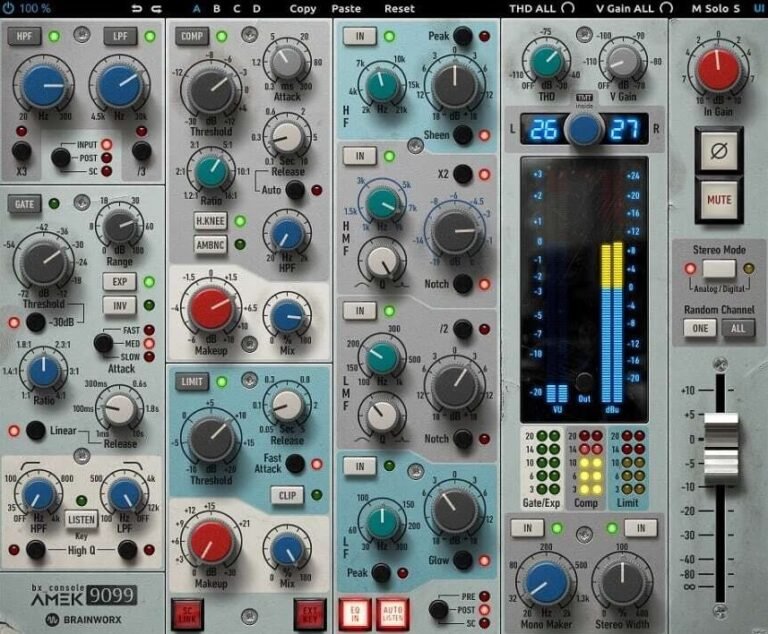The height and width of the screenshot is (634, 768).
Task: Click the THD ALL circular icon
Action: click(568, 8)
